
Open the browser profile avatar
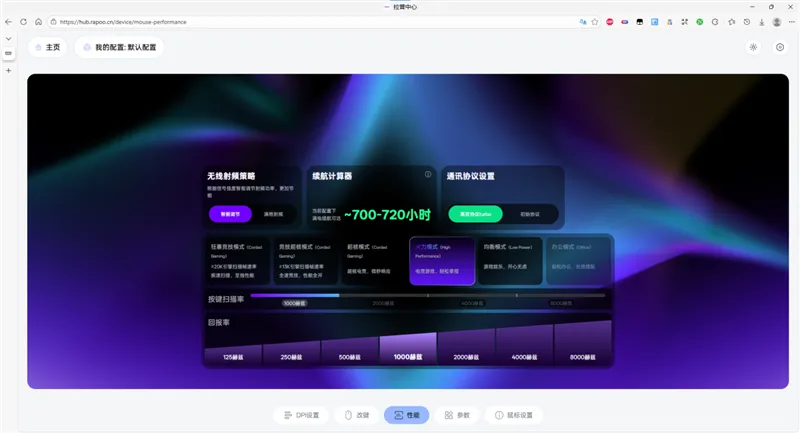[x=777, y=21]
